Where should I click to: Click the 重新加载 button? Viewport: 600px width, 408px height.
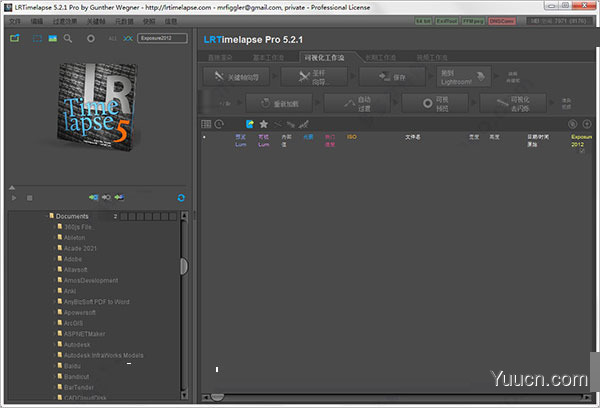(x=279, y=103)
